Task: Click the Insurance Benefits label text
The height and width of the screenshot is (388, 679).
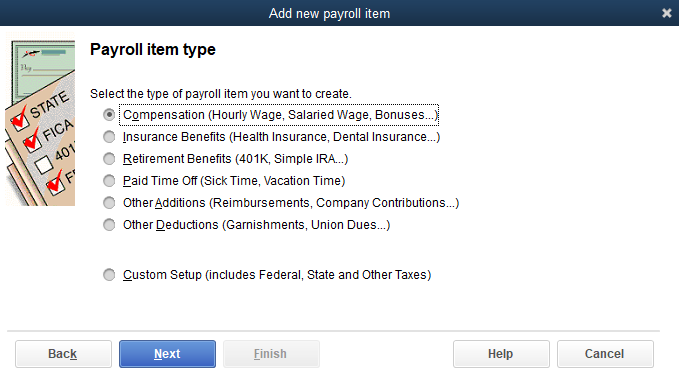Action: pos(281,137)
